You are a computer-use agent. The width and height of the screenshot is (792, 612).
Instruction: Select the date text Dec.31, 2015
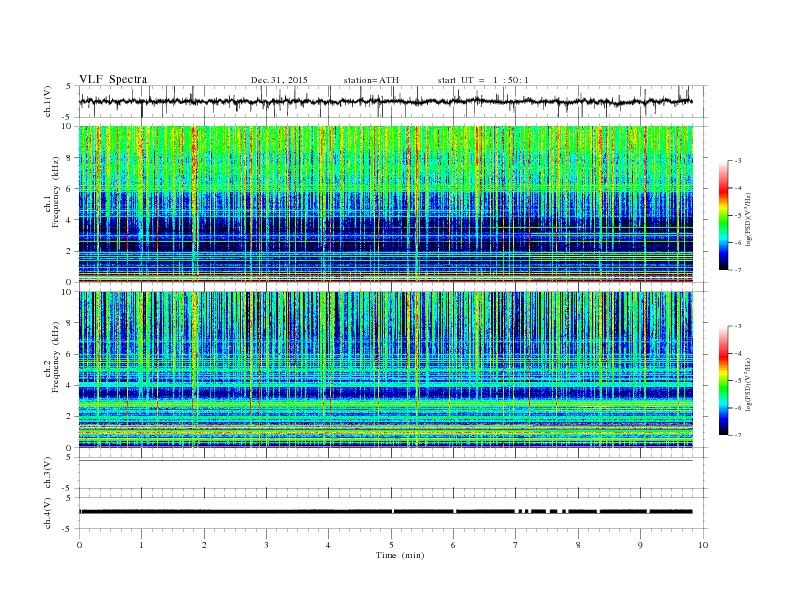pyautogui.click(x=279, y=80)
